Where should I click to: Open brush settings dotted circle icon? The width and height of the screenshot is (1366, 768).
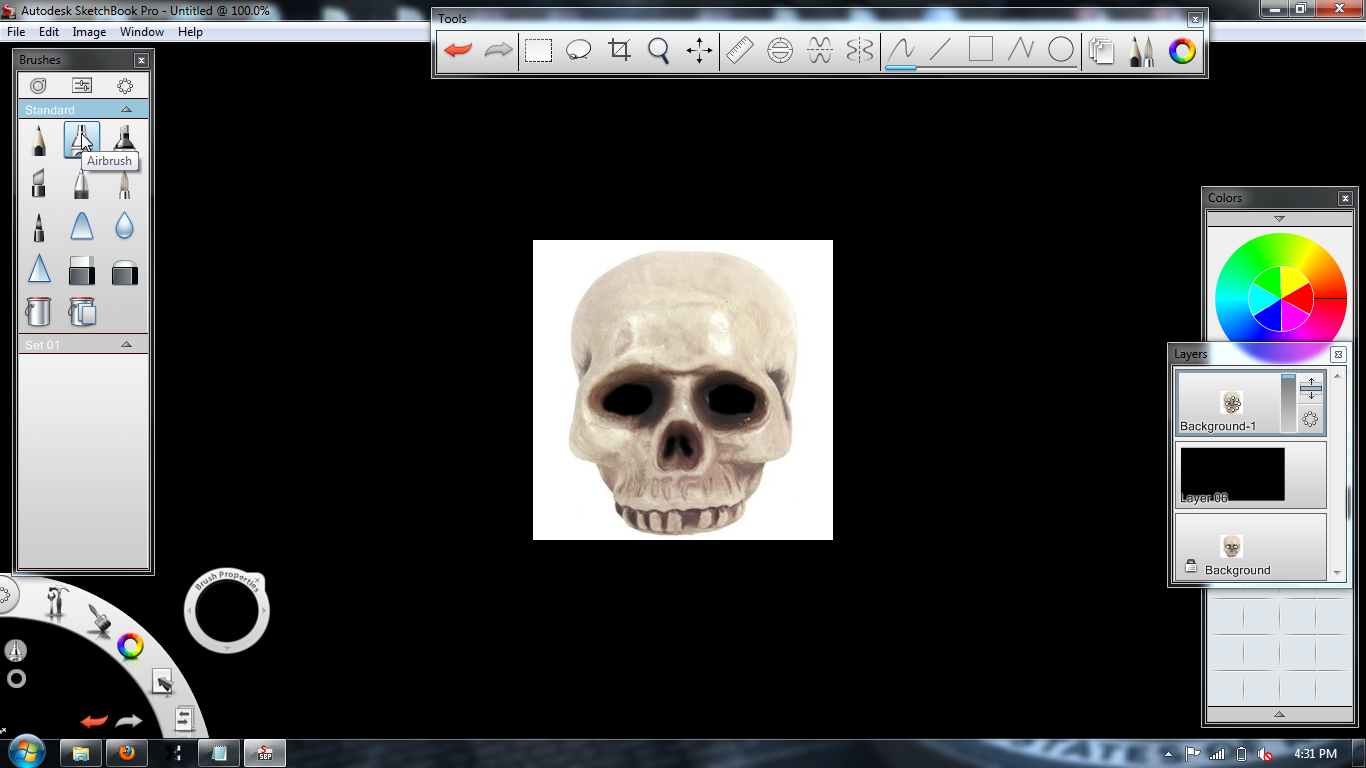point(125,86)
